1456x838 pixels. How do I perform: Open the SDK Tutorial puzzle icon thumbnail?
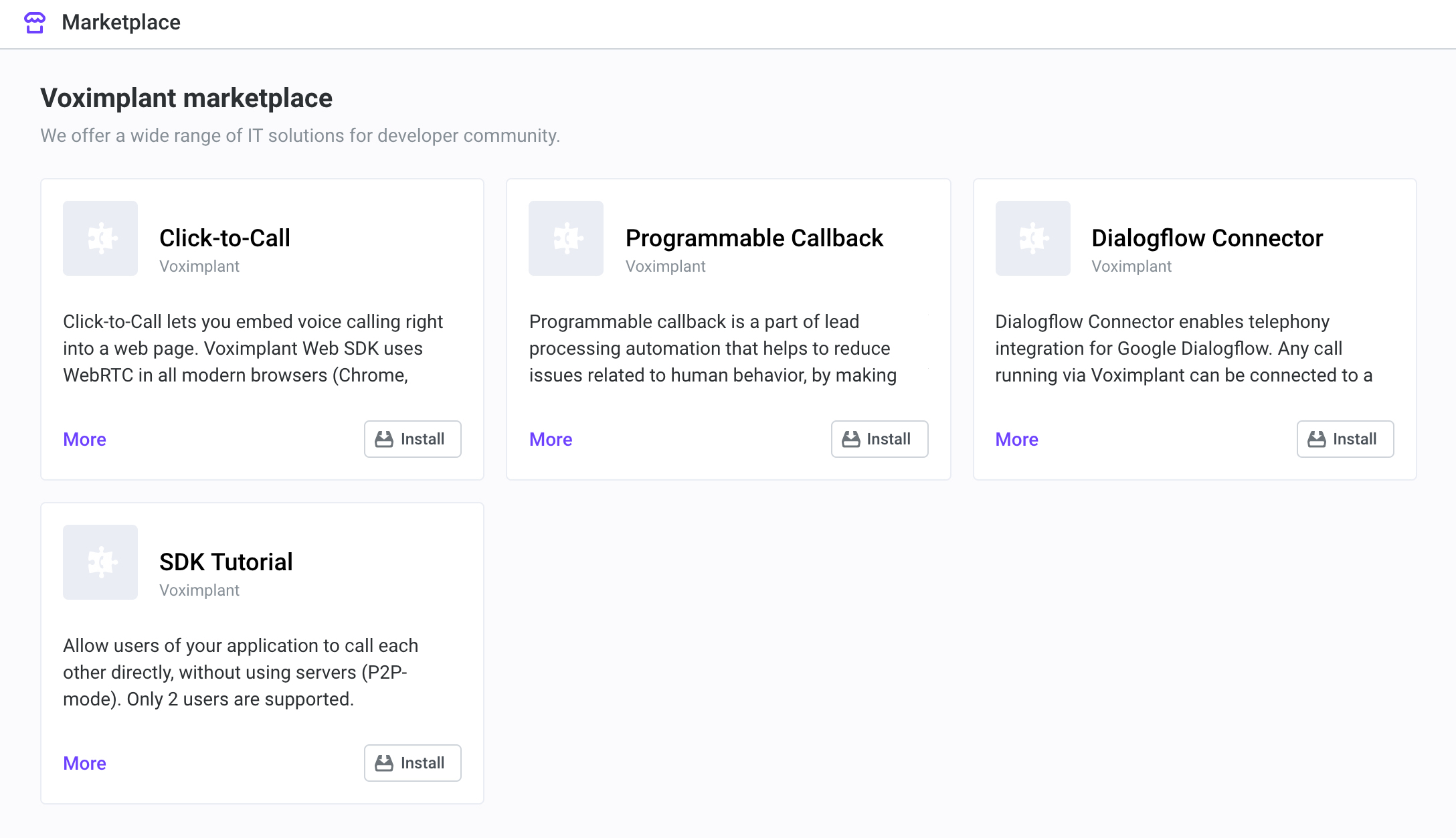(x=100, y=562)
